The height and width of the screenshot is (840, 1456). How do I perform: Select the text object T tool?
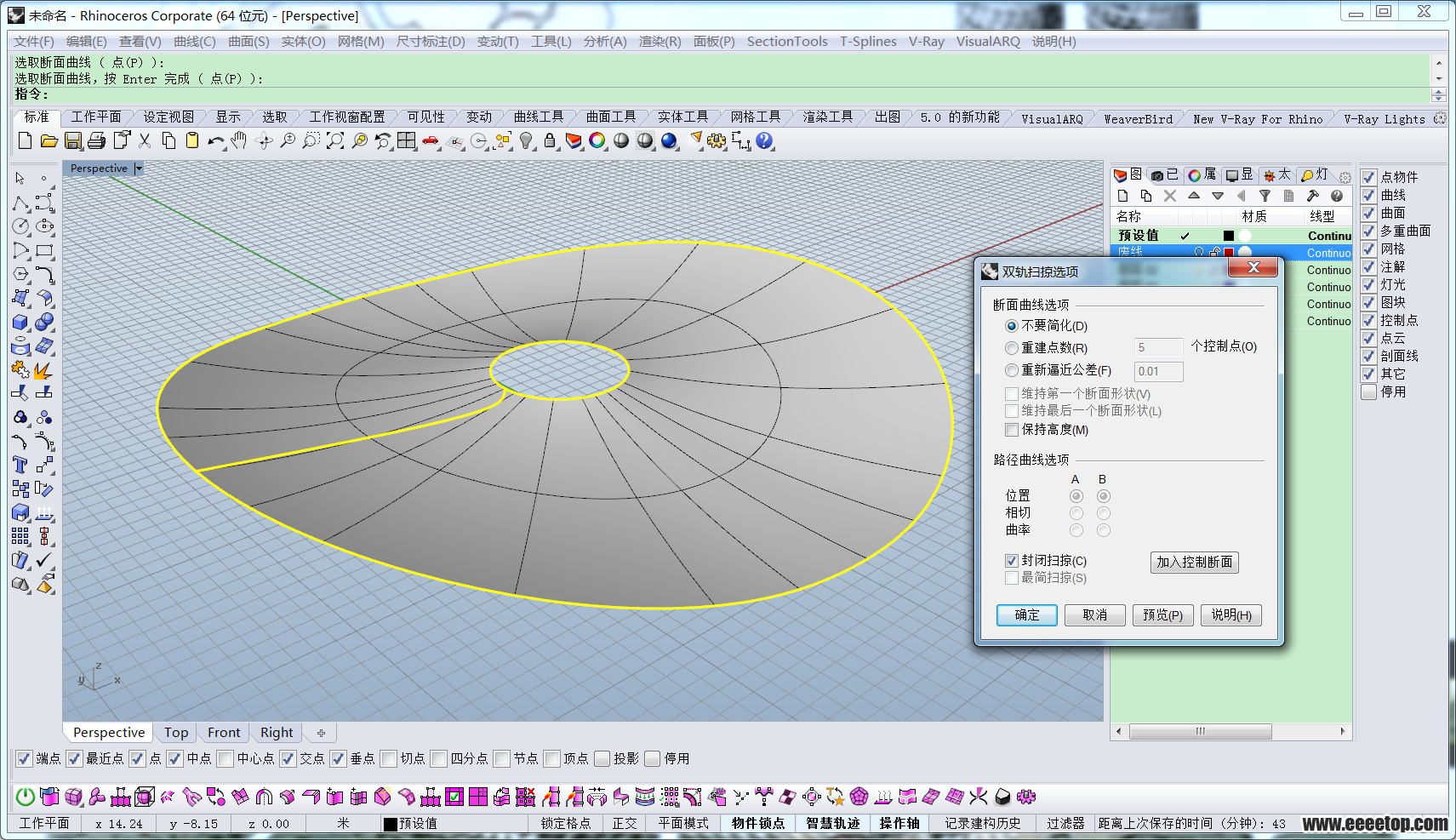(20, 465)
